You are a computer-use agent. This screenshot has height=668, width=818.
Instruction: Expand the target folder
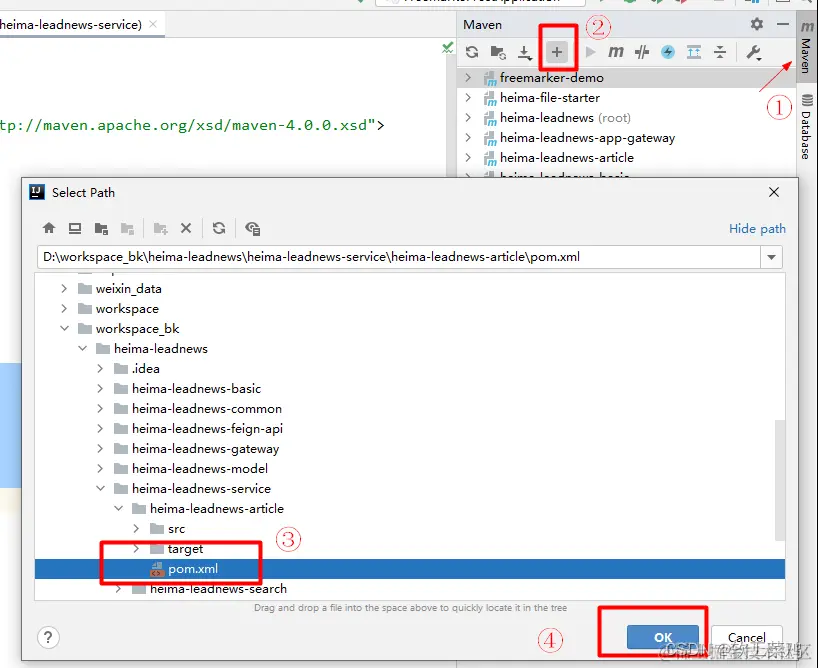(x=136, y=548)
